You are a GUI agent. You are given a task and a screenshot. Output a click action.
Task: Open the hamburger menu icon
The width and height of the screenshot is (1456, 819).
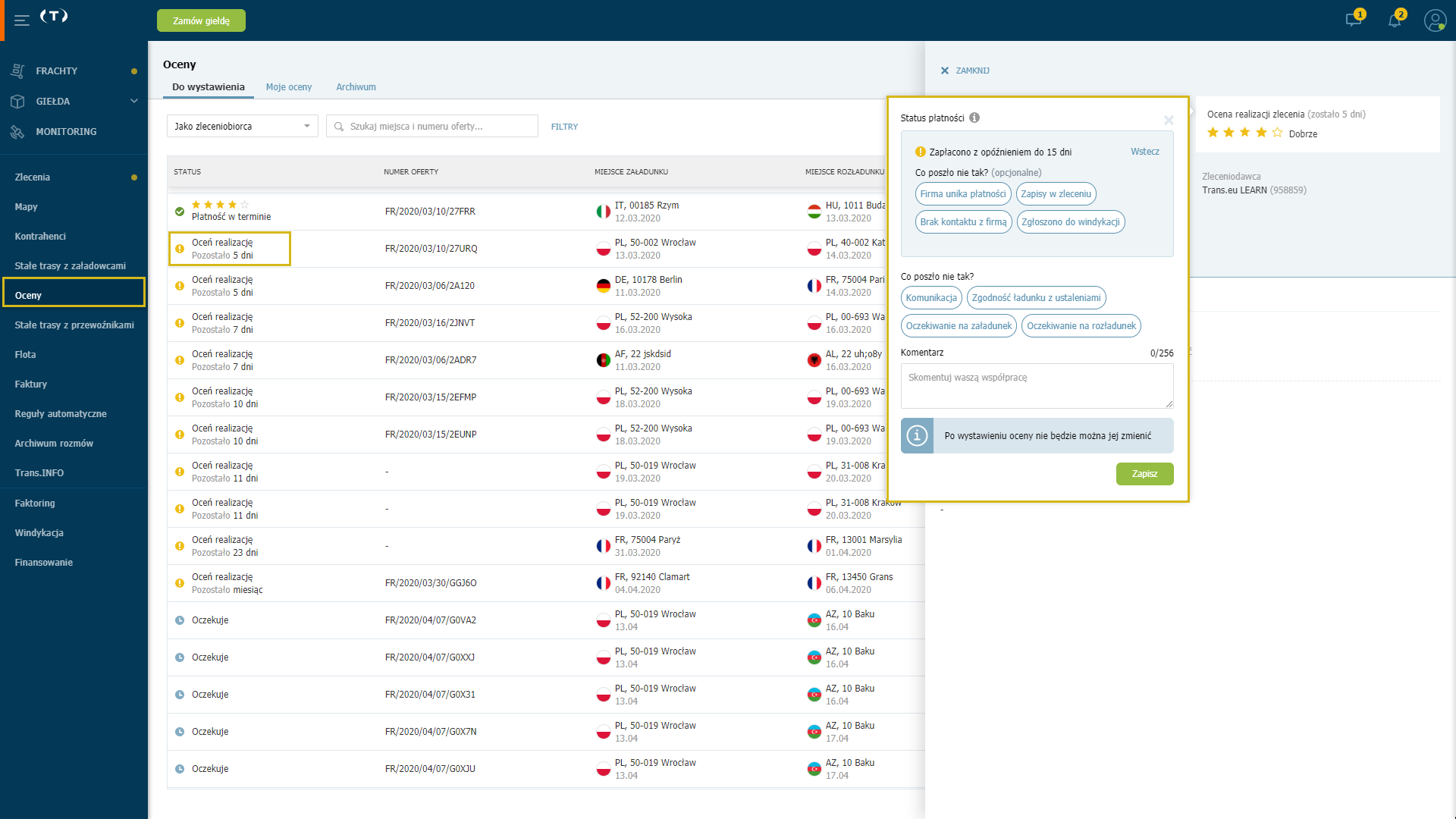(x=22, y=20)
